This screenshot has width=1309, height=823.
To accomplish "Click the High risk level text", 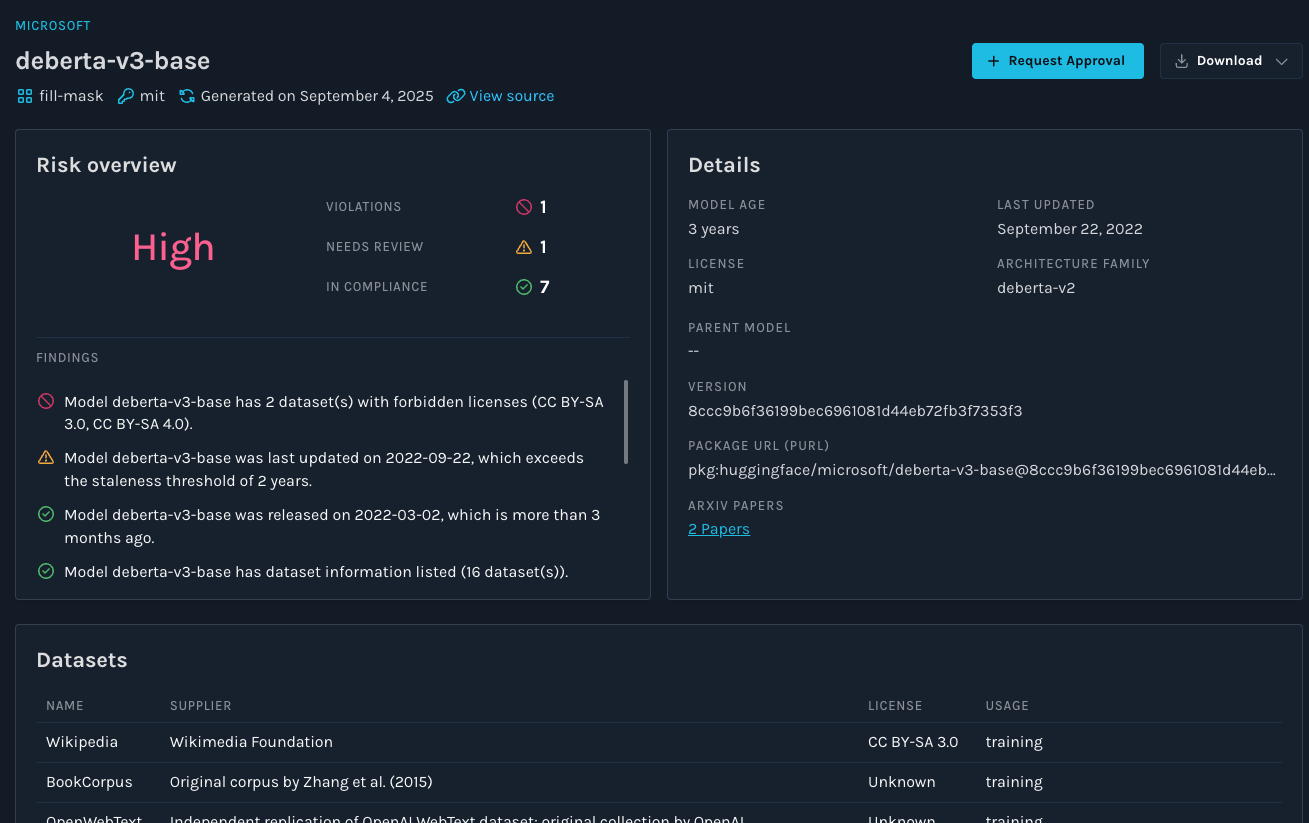I will tap(174, 247).
